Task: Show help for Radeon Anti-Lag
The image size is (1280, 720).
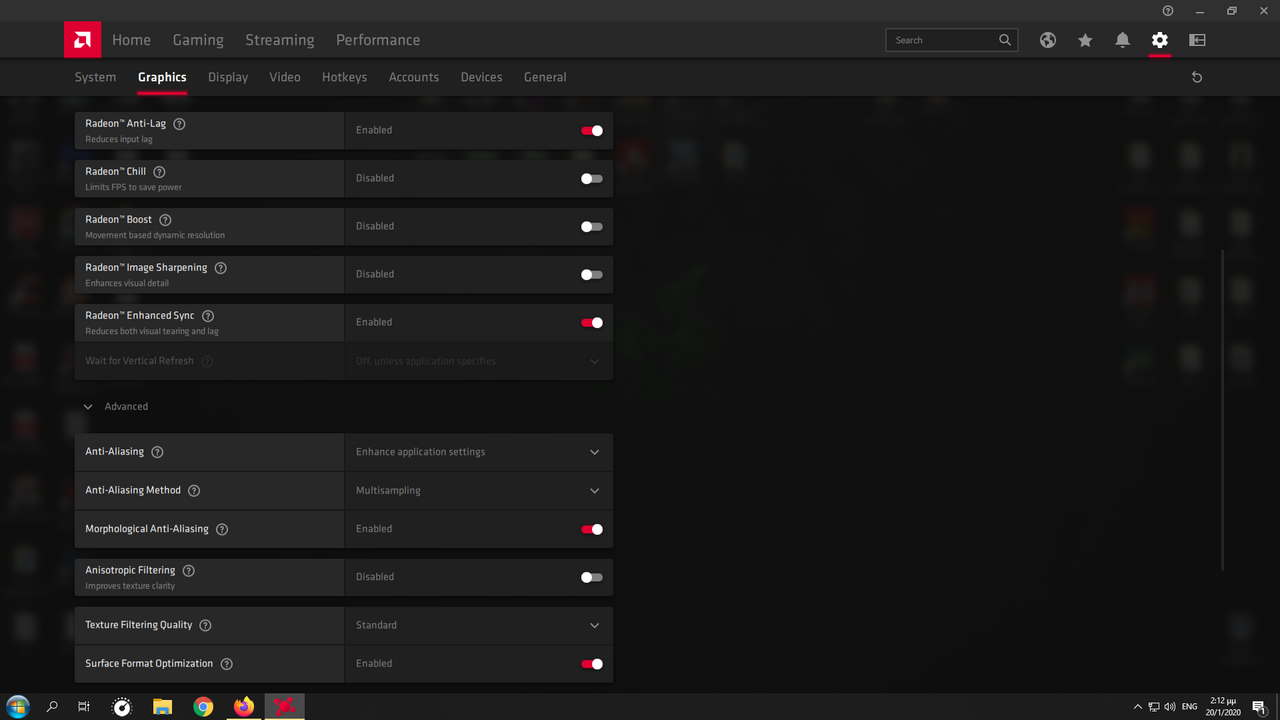Action: [180, 124]
